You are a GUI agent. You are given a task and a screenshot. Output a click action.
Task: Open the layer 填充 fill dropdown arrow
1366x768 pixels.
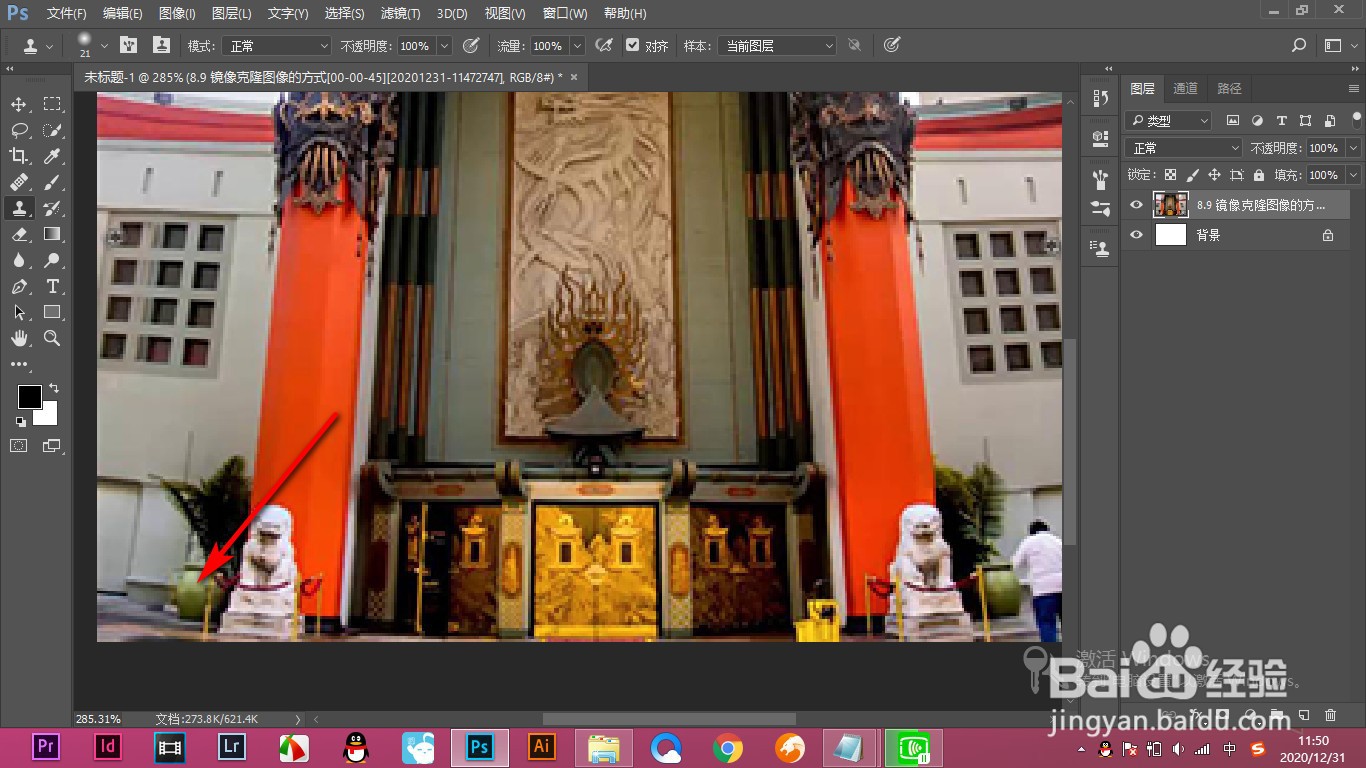point(1353,175)
